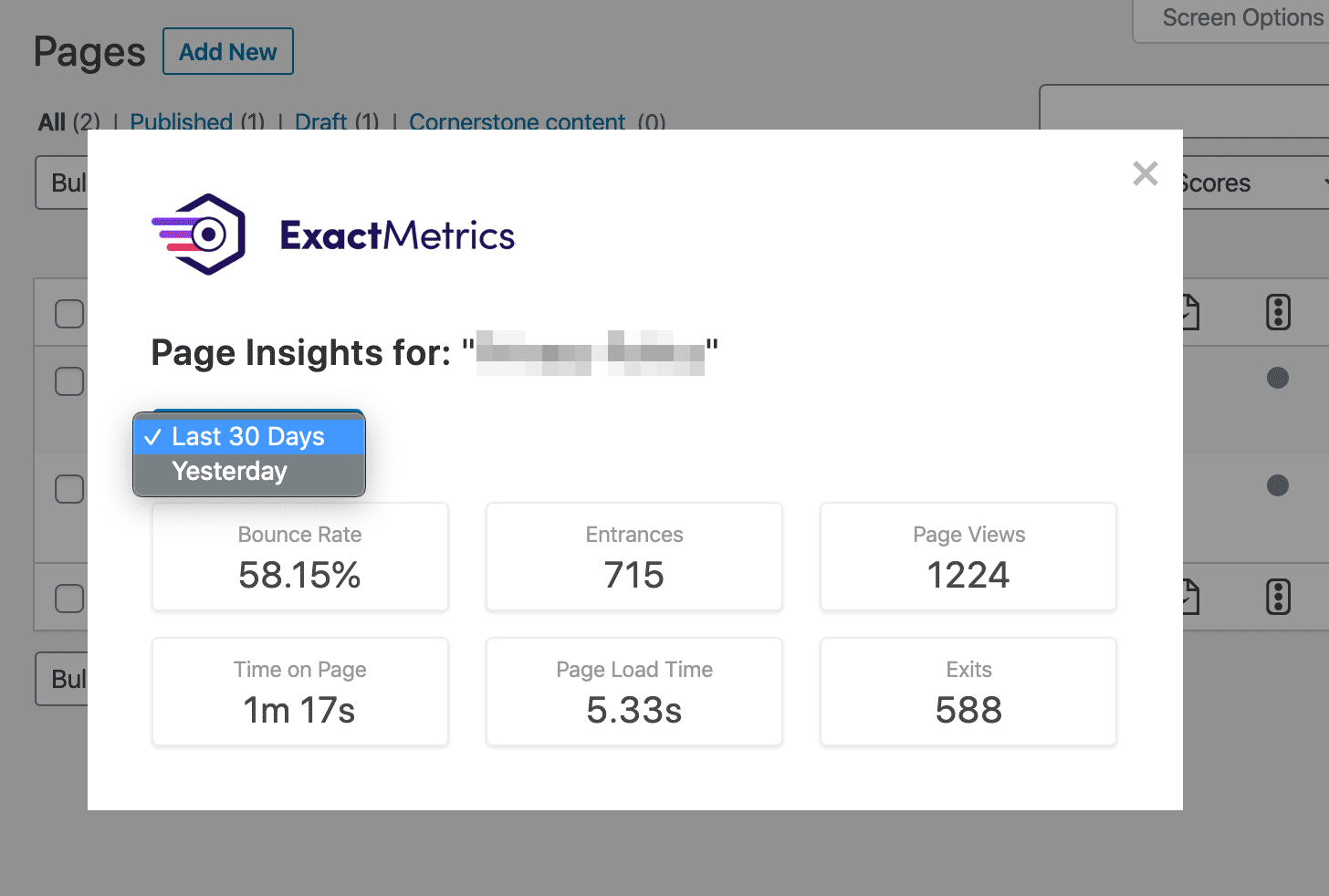Screen dimensions: 1329x896
Task: Click the Bounce Rate 58.15% card
Action: tap(300, 557)
